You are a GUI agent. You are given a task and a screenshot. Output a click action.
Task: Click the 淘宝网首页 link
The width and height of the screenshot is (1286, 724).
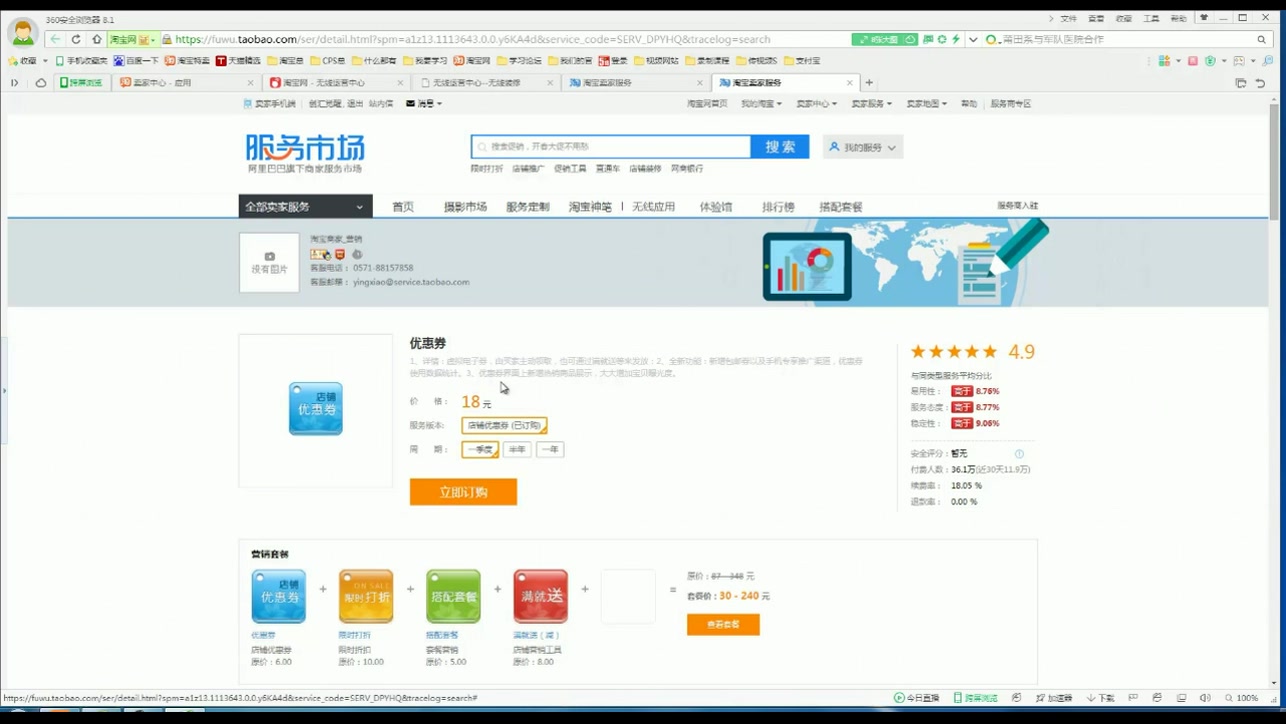tap(707, 104)
